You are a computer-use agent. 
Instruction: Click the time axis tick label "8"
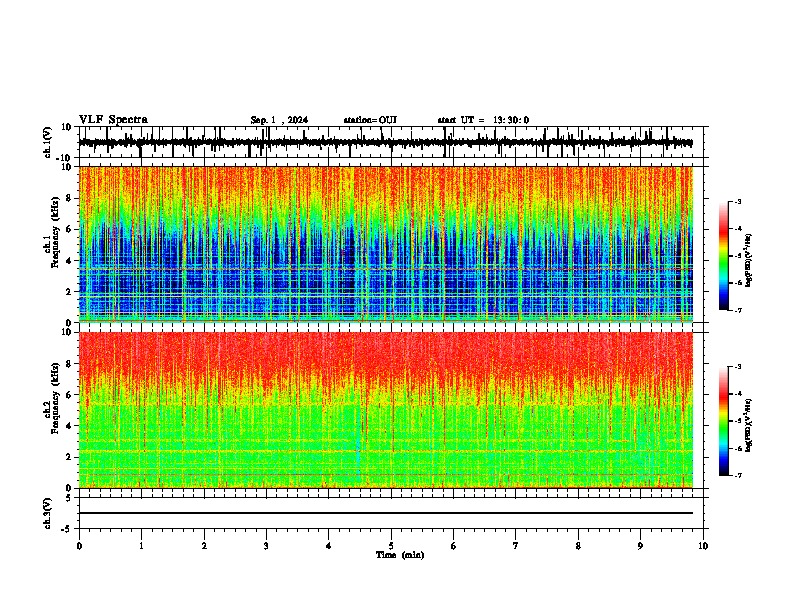578,546
